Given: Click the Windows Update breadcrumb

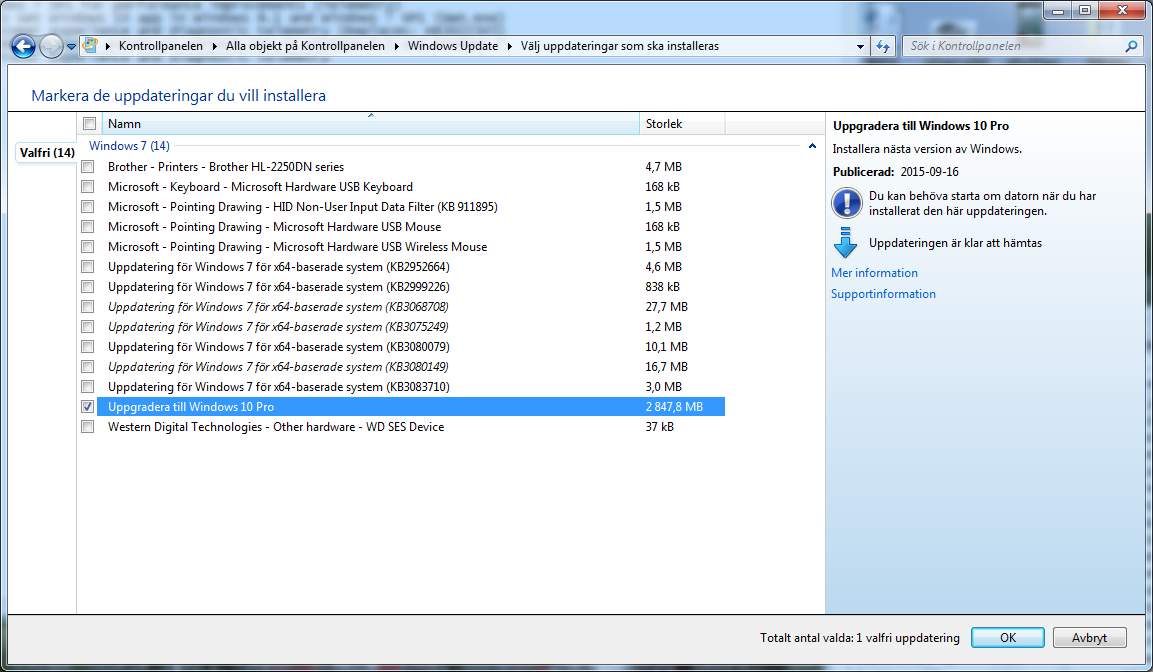Looking at the screenshot, I should coord(453,46).
